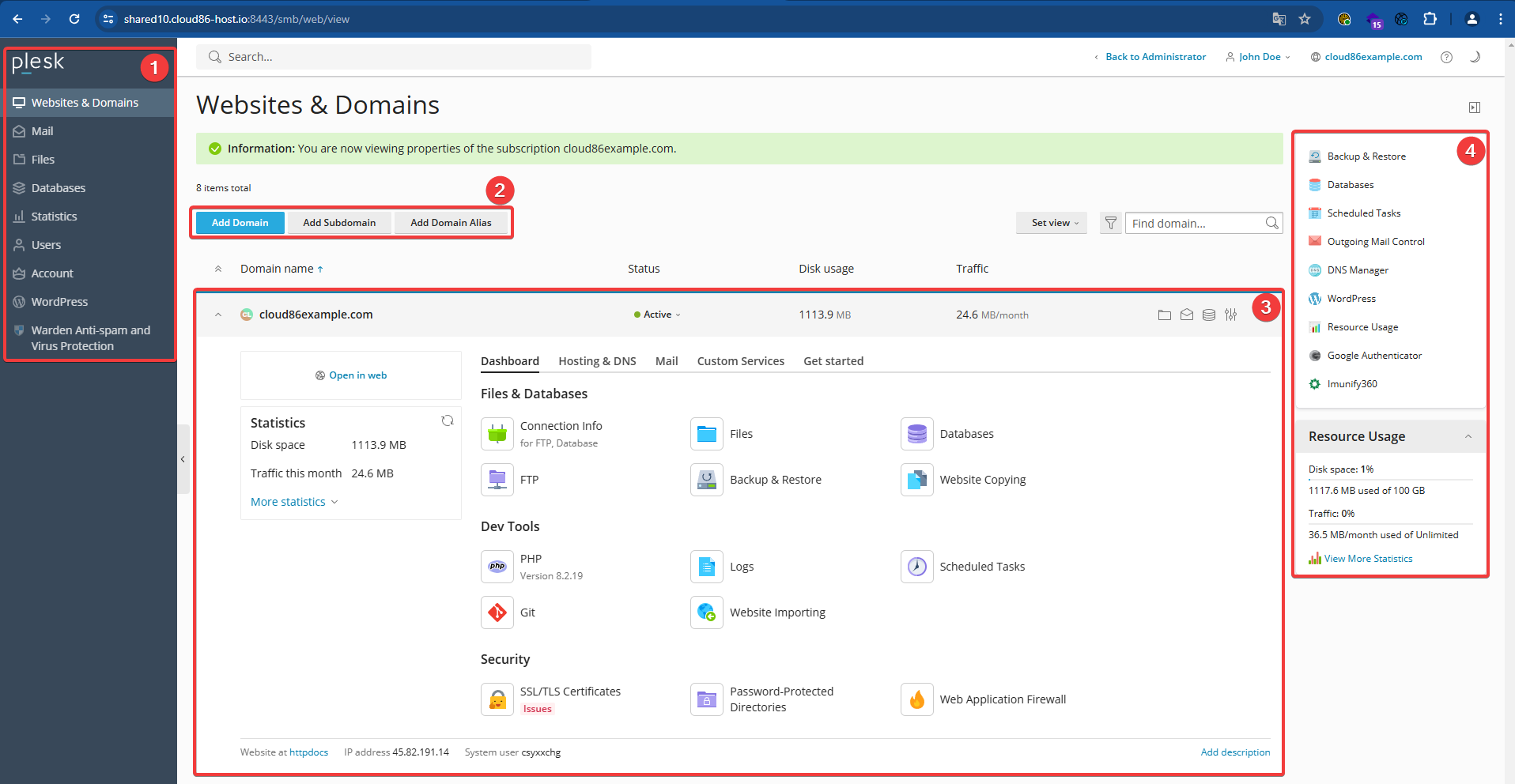The image size is (1515, 784).
Task: Collapse the cloud86example.com domain row
Action: pos(218,314)
